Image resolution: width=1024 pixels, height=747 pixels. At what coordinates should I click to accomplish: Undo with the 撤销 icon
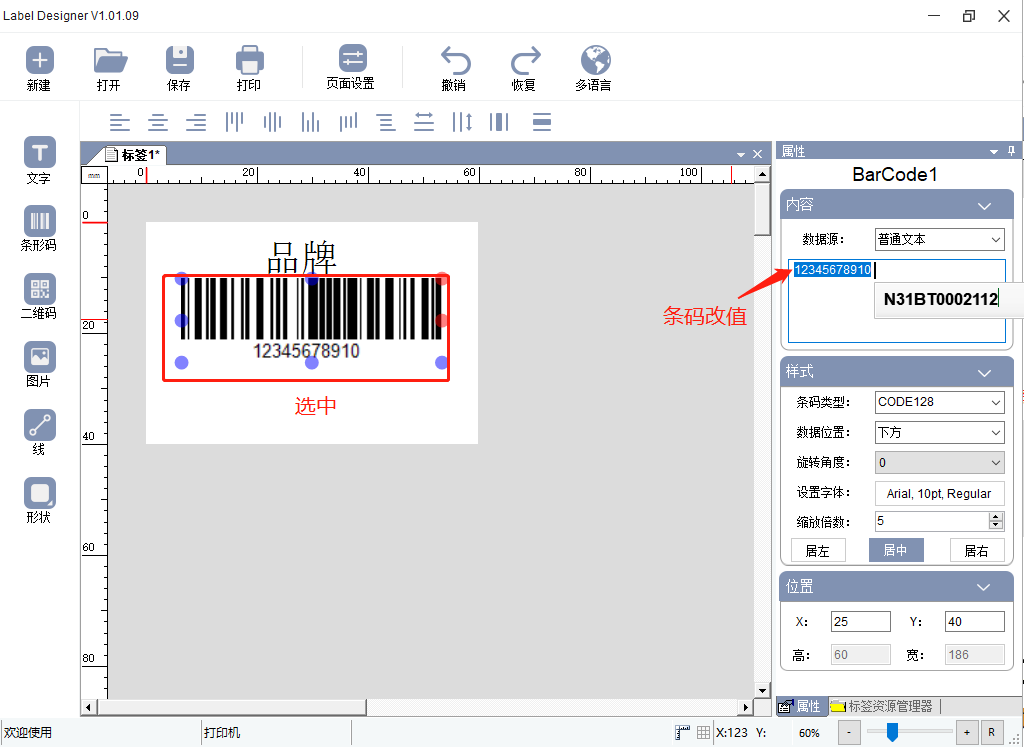[455, 61]
